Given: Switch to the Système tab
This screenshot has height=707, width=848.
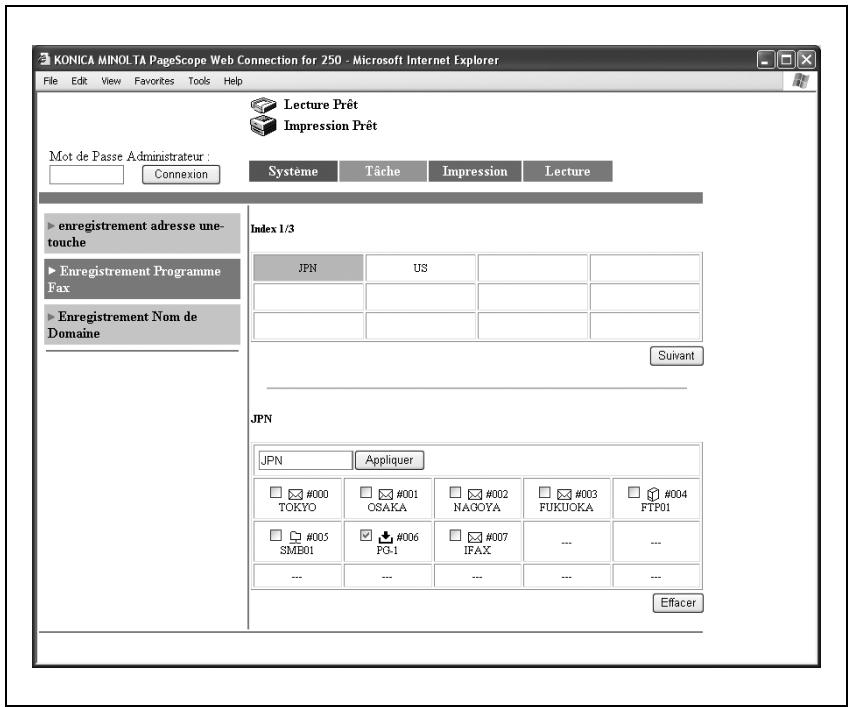Looking at the screenshot, I should click(x=293, y=171).
